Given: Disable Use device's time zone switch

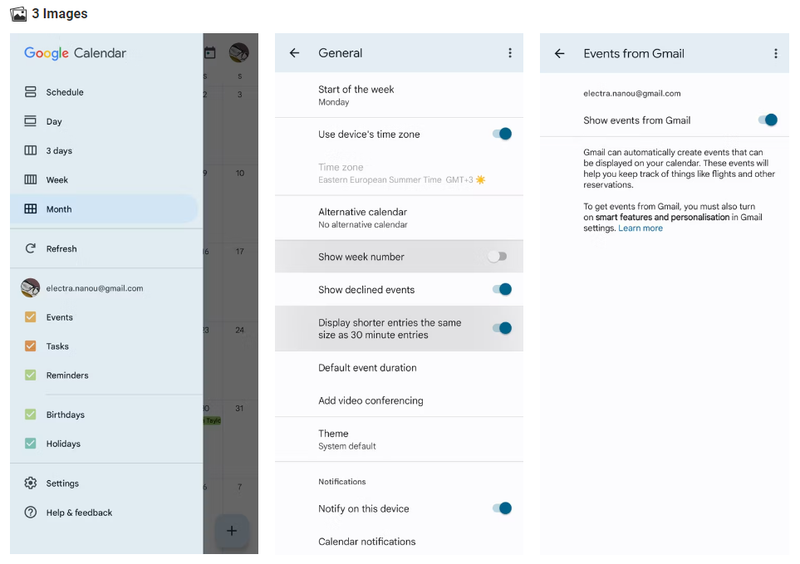Looking at the screenshot, I should (x=502, y=134).
